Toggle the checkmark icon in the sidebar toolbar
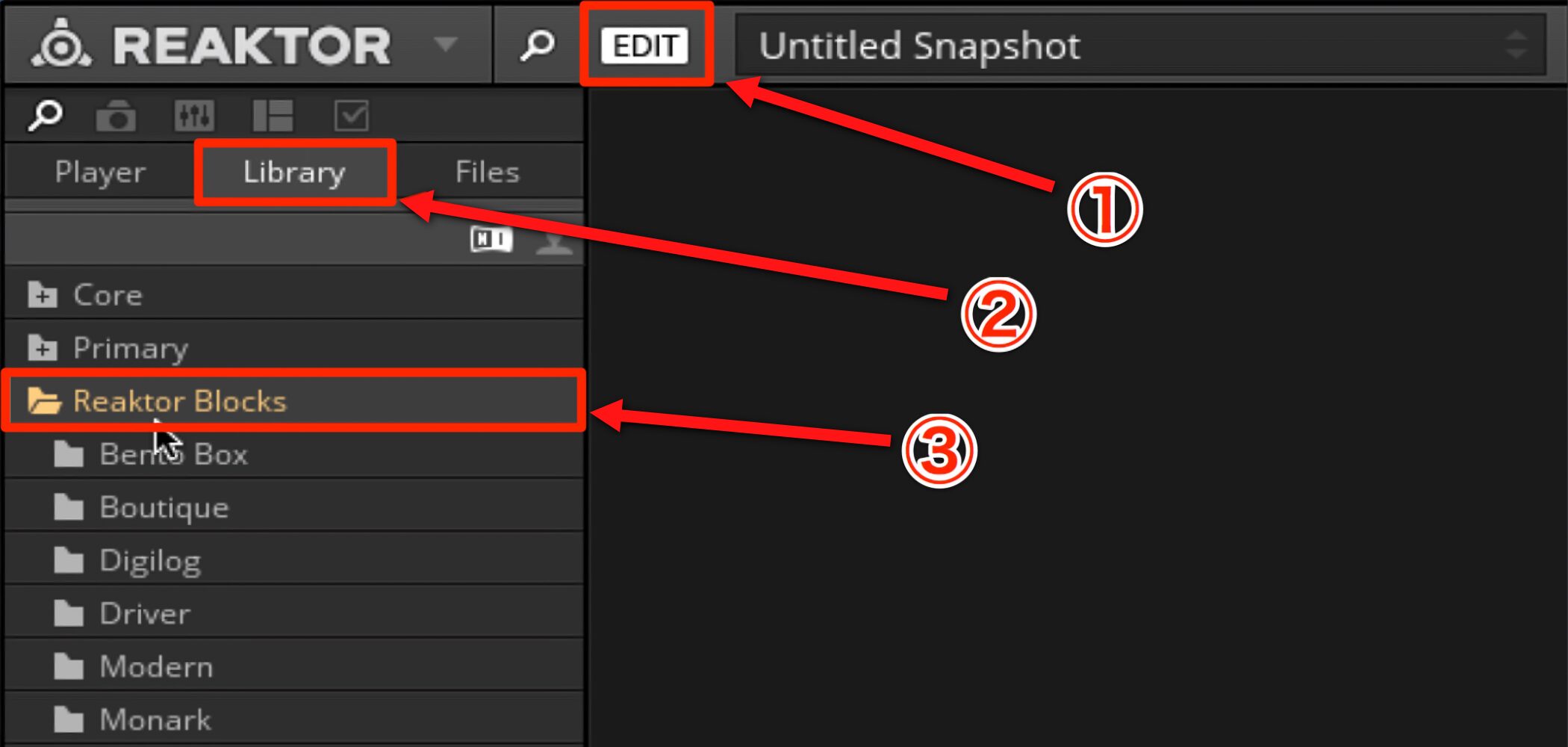Screen dimensions: 1568x747 pyautogui.click(x=351, y=116)
